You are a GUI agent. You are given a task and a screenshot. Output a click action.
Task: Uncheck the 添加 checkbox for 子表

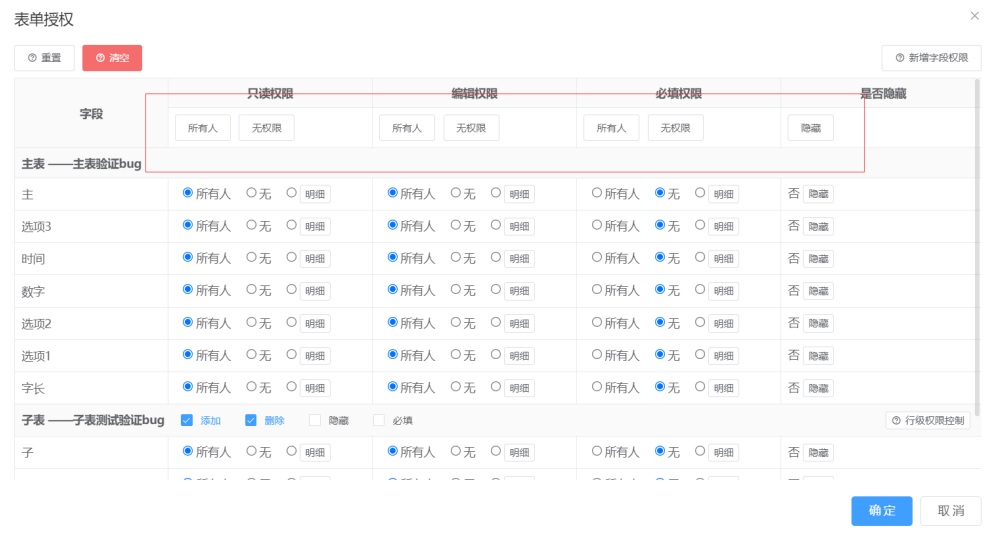[x=187, y=421]
